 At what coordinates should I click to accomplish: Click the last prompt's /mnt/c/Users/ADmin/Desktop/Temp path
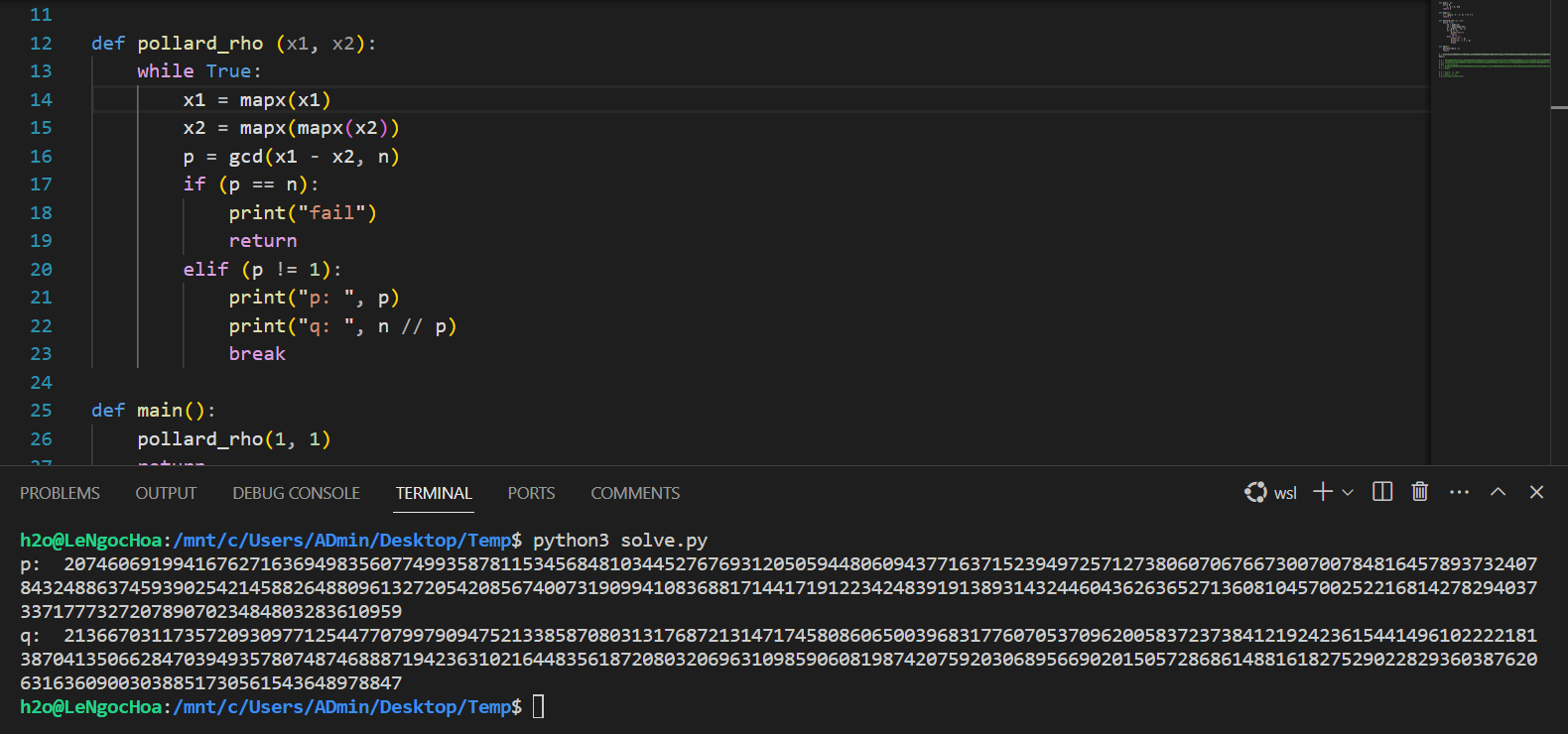pos(342,707)
